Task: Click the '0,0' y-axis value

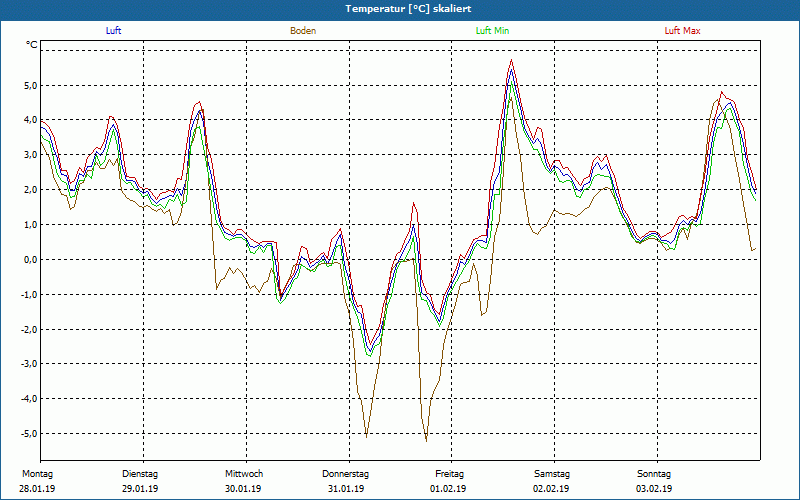Action: [31, 259]
